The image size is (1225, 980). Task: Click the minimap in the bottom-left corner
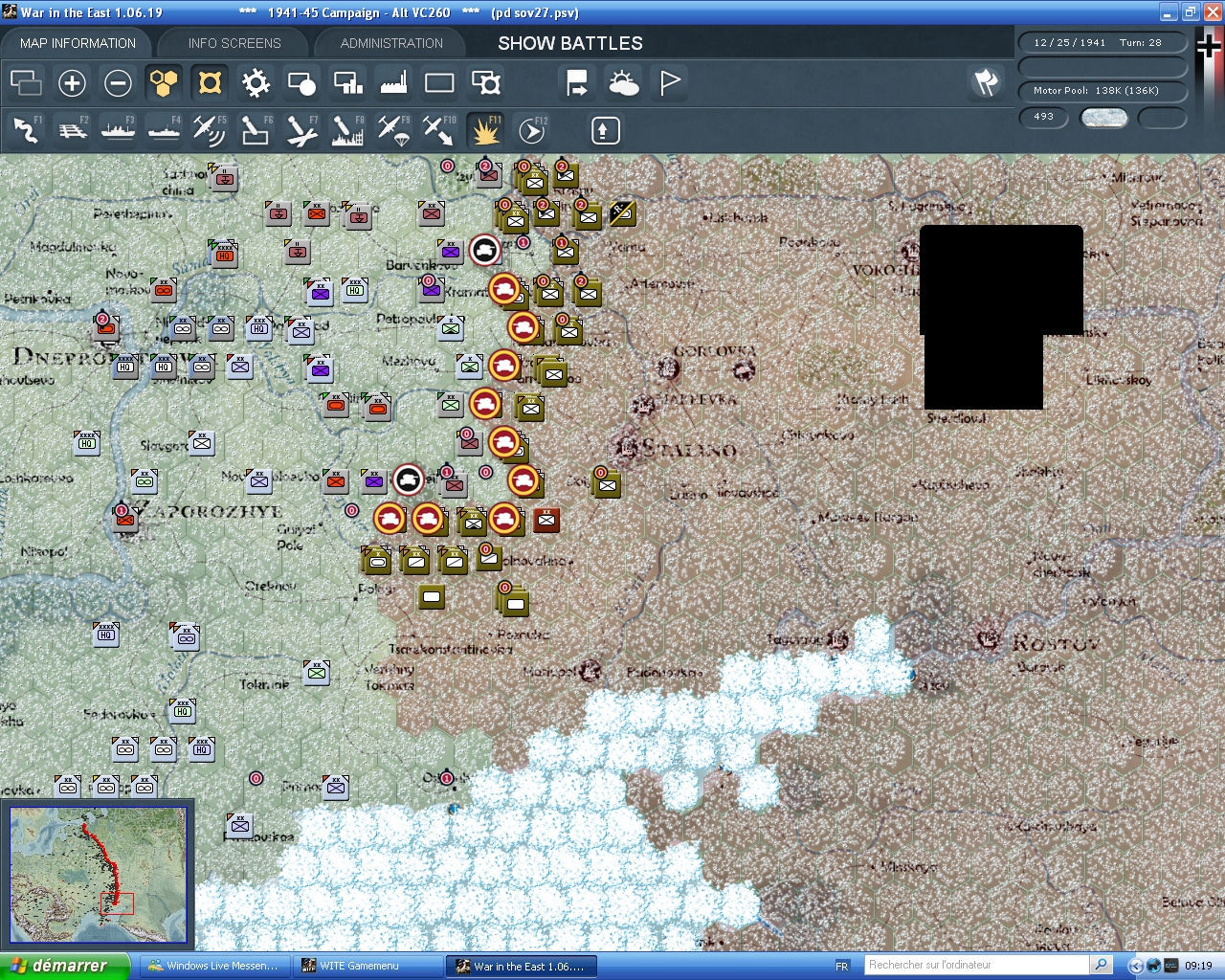tap(99, 875)
